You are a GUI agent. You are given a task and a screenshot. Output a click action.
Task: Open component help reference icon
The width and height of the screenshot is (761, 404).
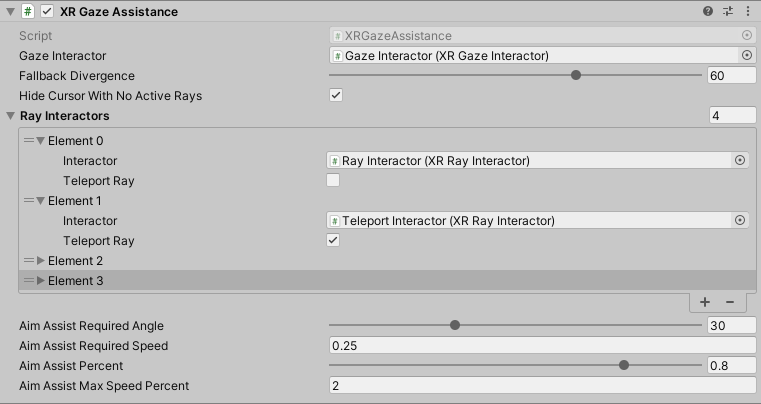pos(708,11)
